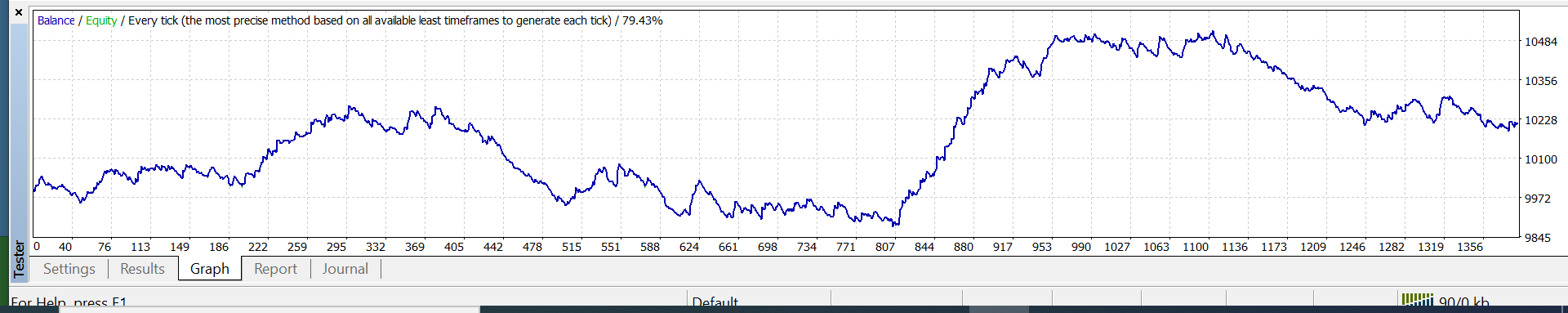The image size is (1568, 313).
Task: Click the 90/0 kb traffic indicator
Action: click(x=1464, y=303)
